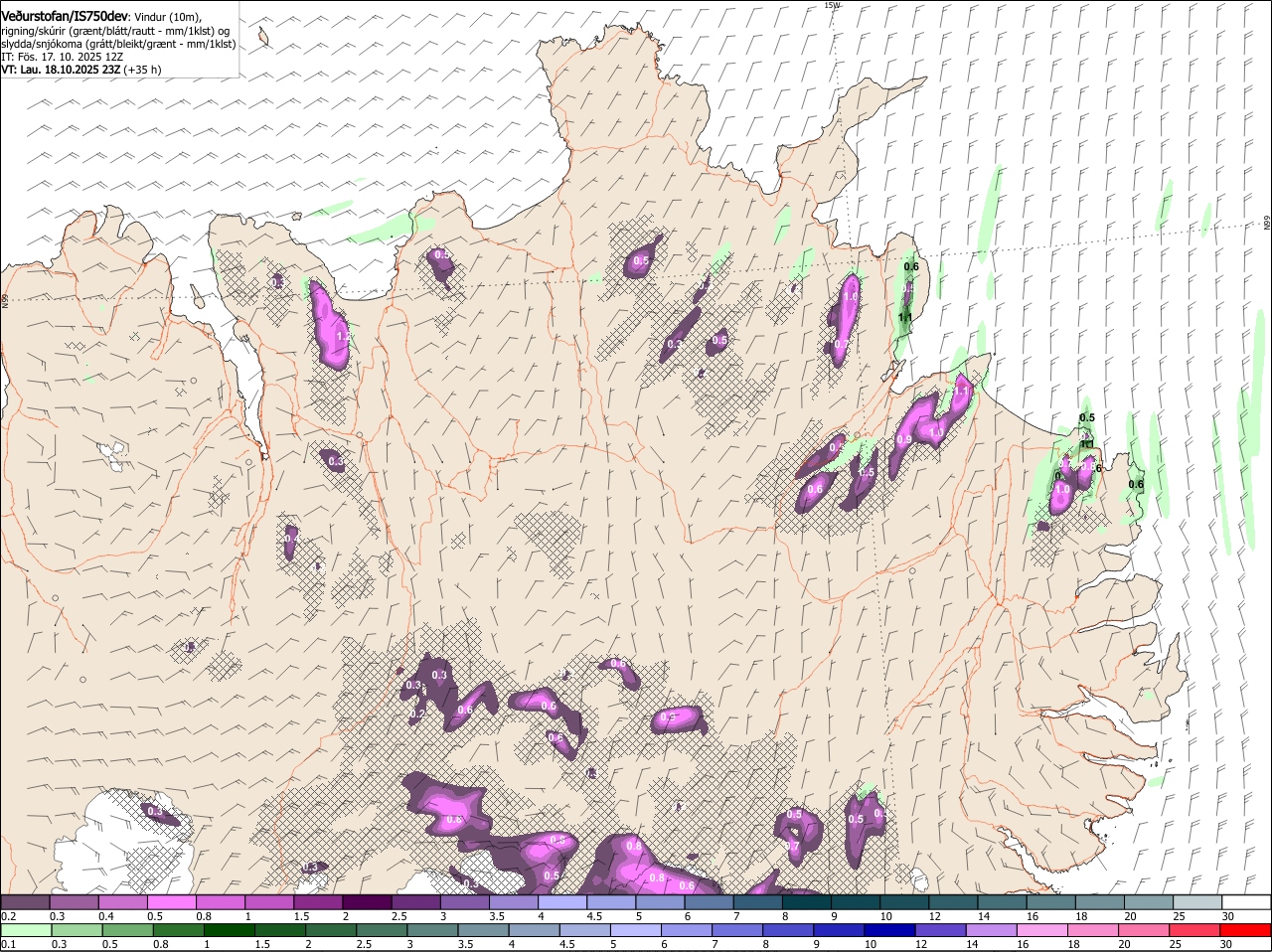Pick the upper legend swatch between 0.5 and 0.8
The height and width of the screenshot is (952, 1272).
(x=172, y=902)
